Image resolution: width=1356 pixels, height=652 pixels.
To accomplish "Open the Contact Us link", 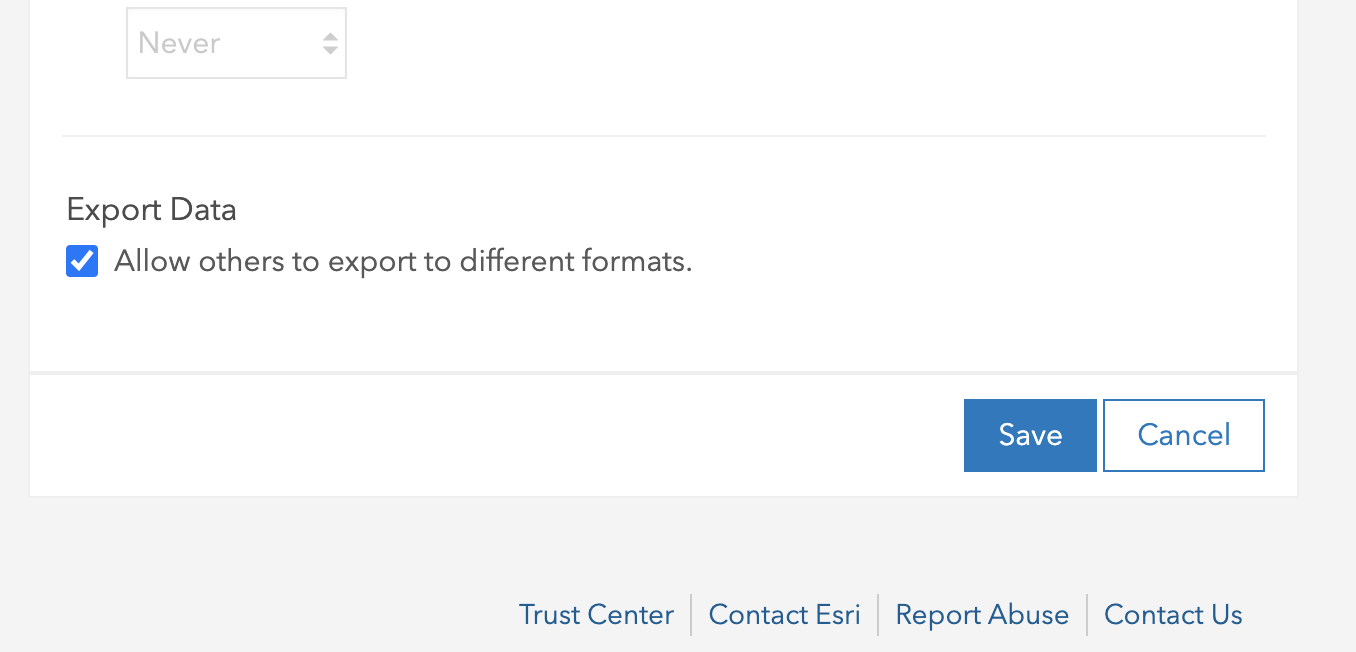I will click(1172, 614).
